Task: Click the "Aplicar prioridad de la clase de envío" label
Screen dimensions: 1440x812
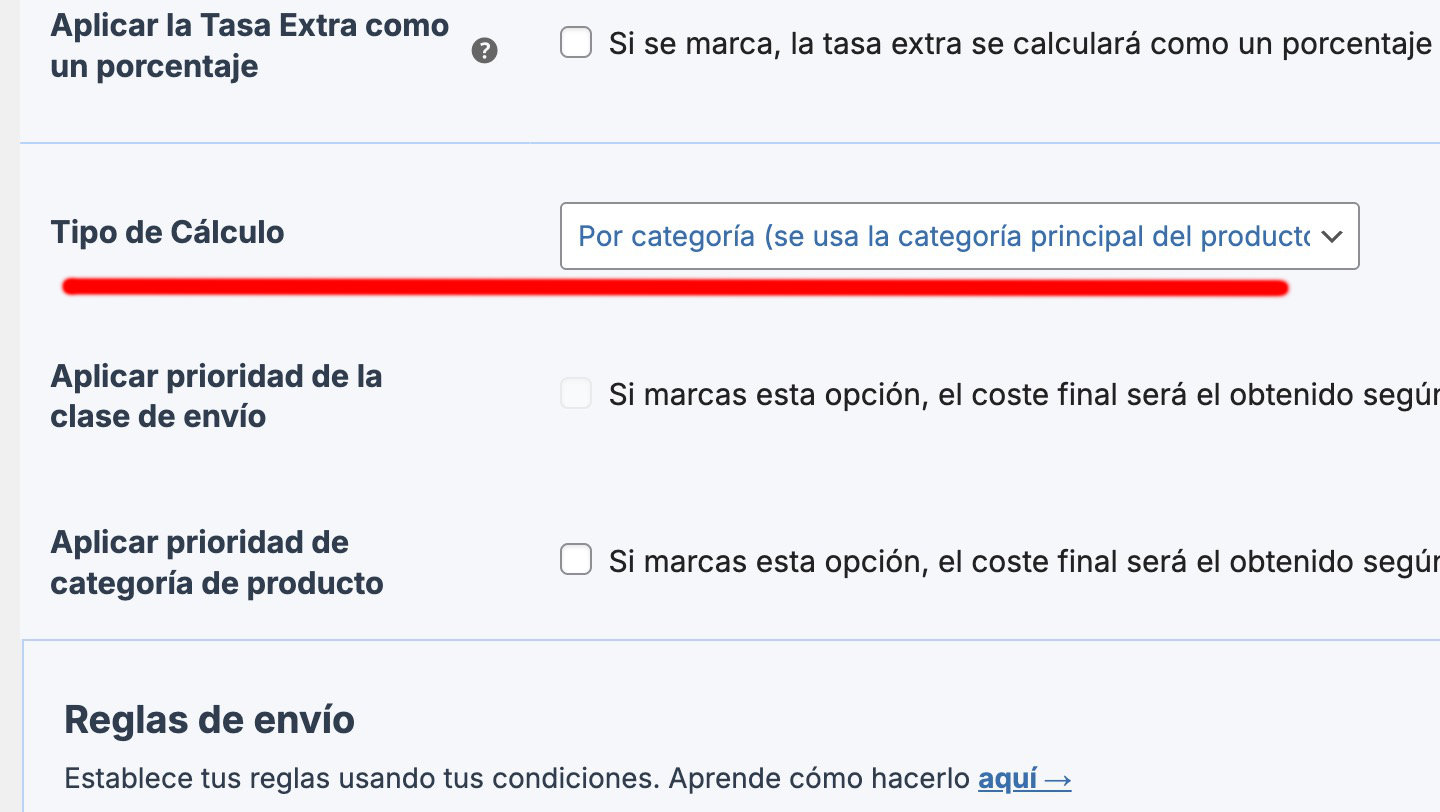Action: click(216, 396)
